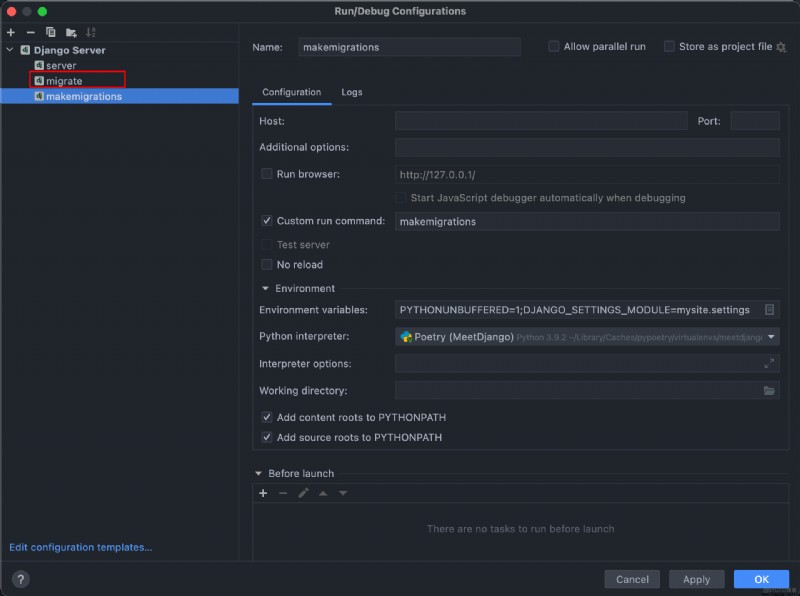Browse for working directory folder
The width and height of the screenshot is (800, 596).
(769, 390)
